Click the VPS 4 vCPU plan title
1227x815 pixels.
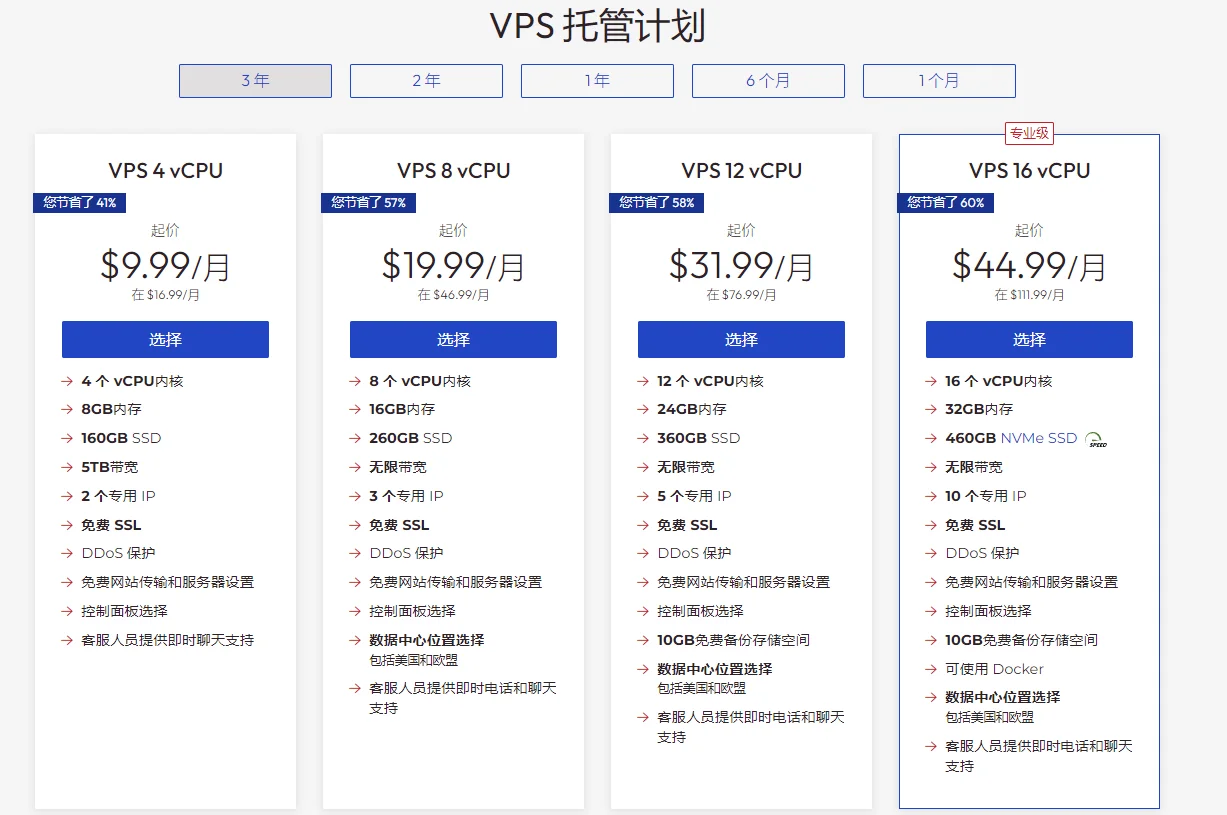[165, 171]
